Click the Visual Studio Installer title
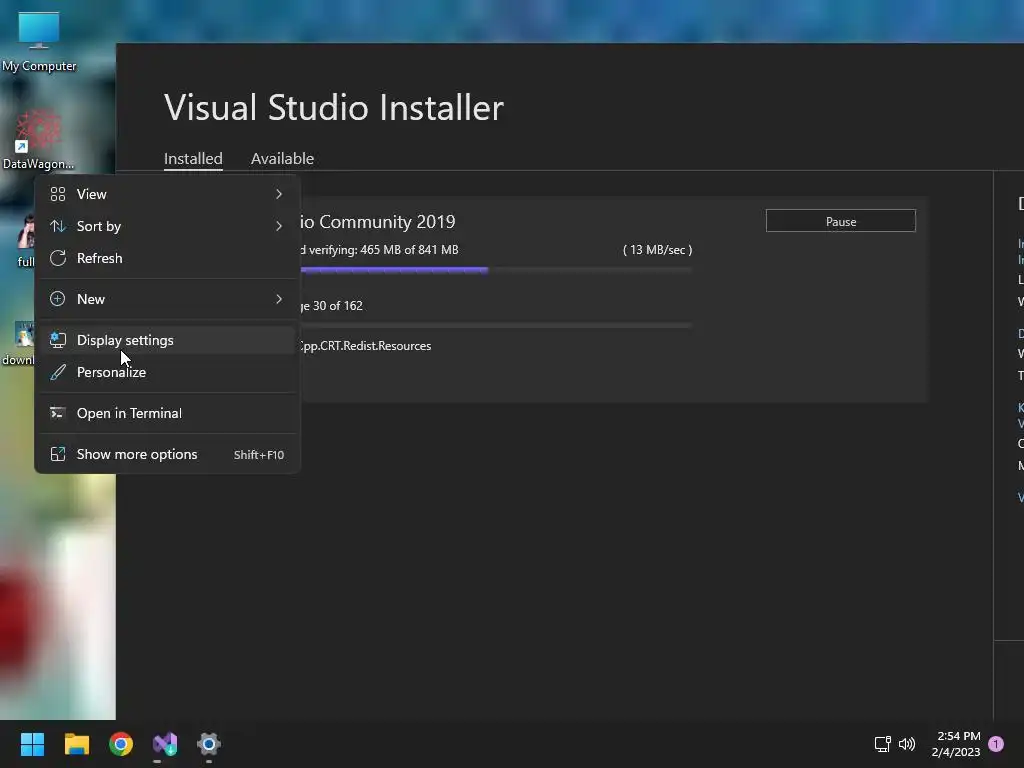 [334, 108]
